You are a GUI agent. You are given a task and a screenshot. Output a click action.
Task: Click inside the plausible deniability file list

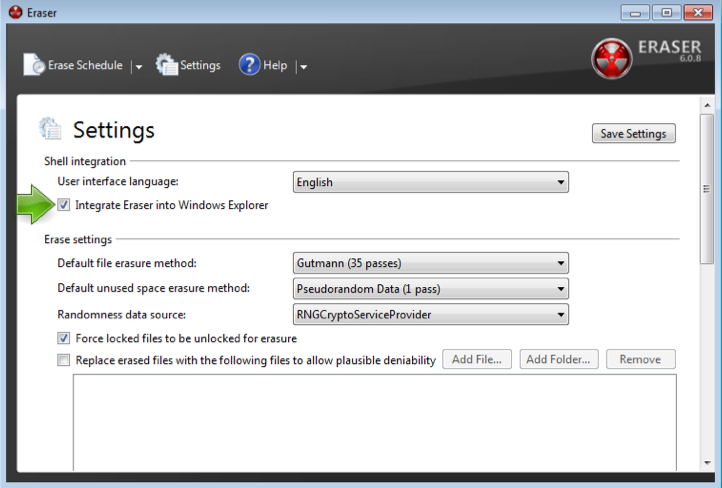[374, 422]
